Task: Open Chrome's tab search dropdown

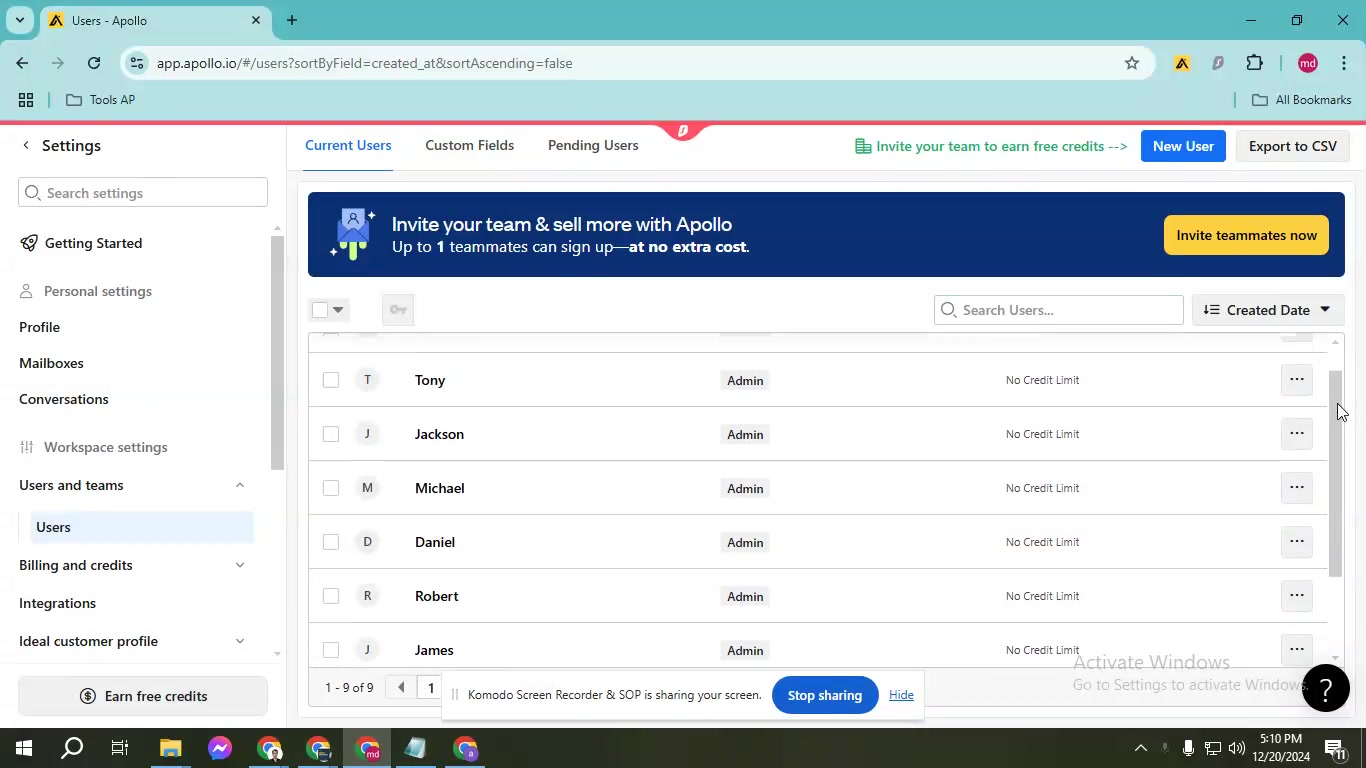Action: point(19,20)
